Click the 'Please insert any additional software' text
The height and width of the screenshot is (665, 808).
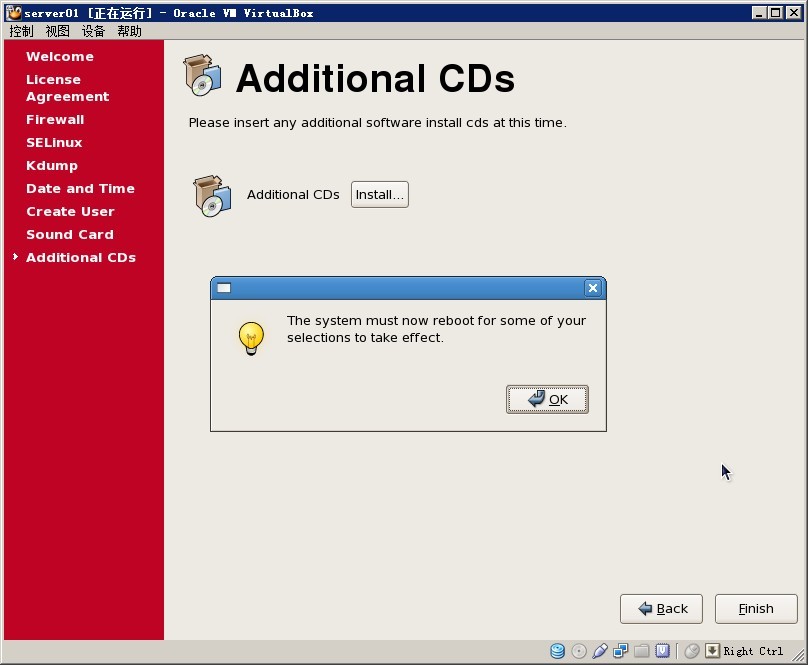pyautogui.click(x=377, y=123)
